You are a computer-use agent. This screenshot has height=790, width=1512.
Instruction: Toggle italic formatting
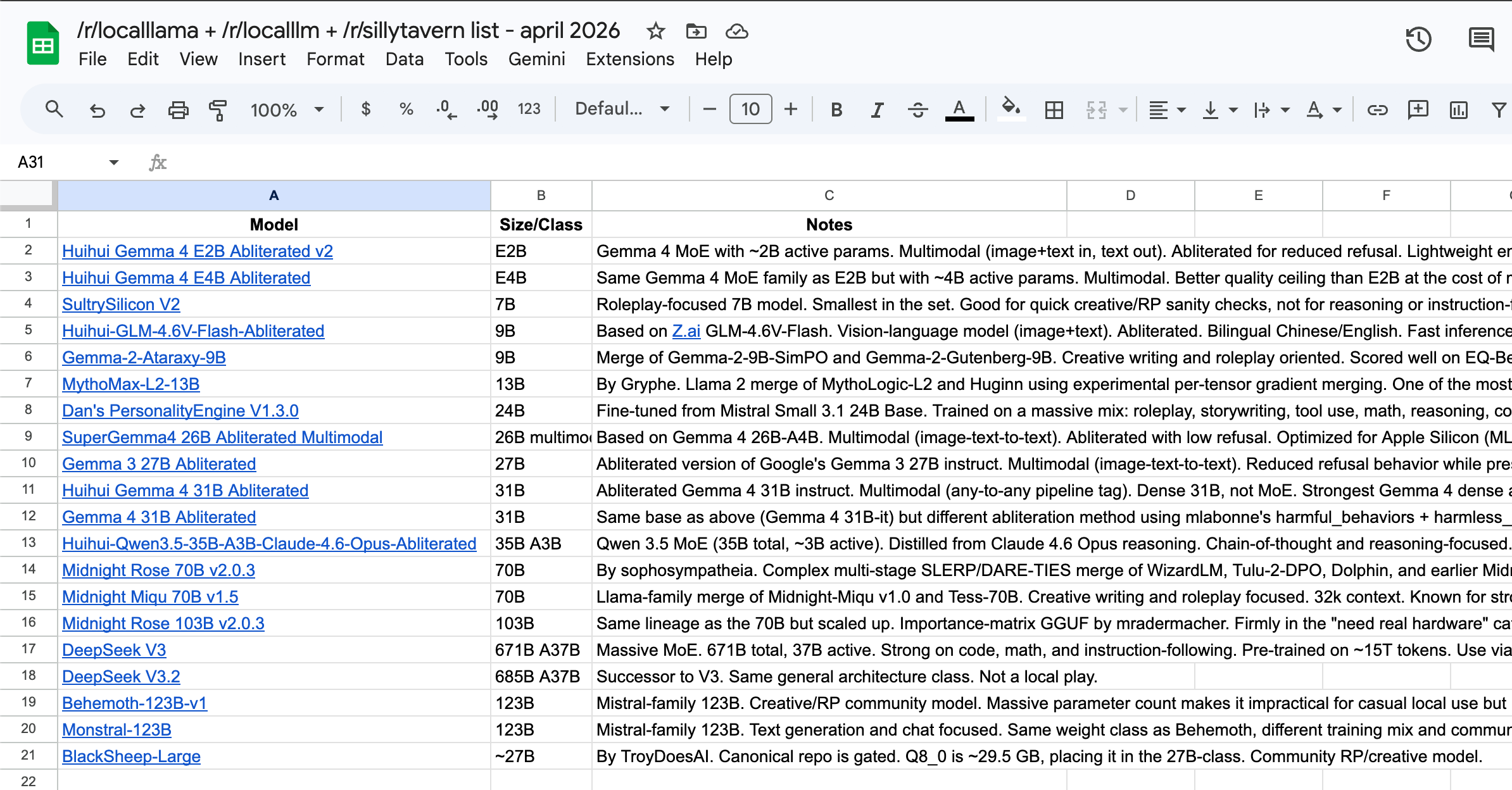[x=877, y=110]
